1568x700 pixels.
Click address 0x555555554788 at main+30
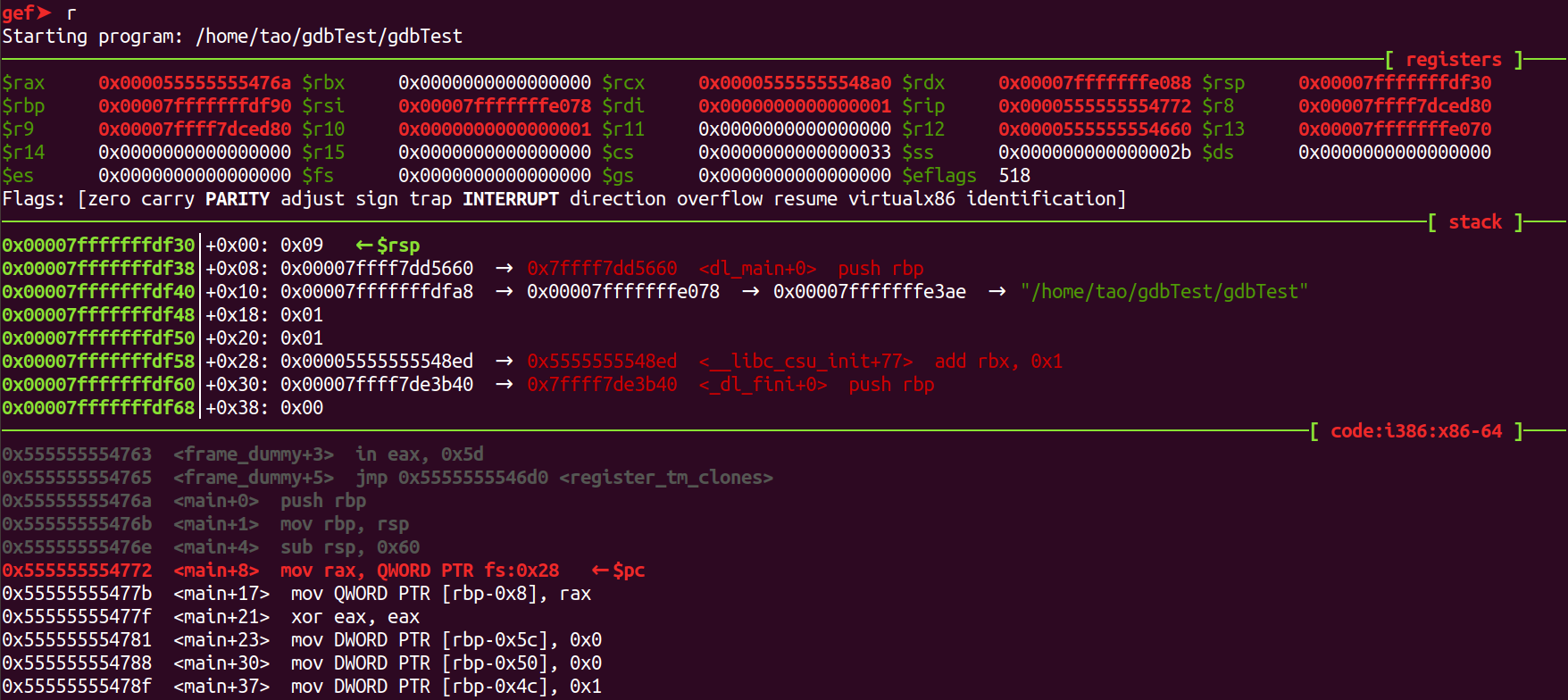tap(77, 662)
